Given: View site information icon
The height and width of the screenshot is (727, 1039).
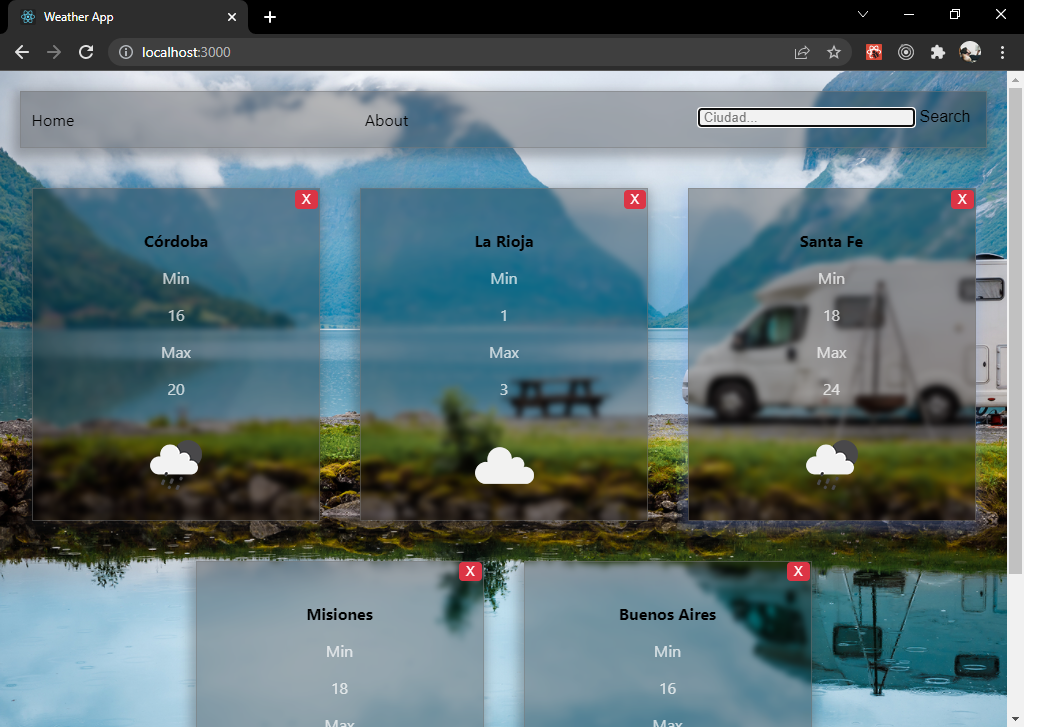Looking at the screenshot, I should [126, 52].
